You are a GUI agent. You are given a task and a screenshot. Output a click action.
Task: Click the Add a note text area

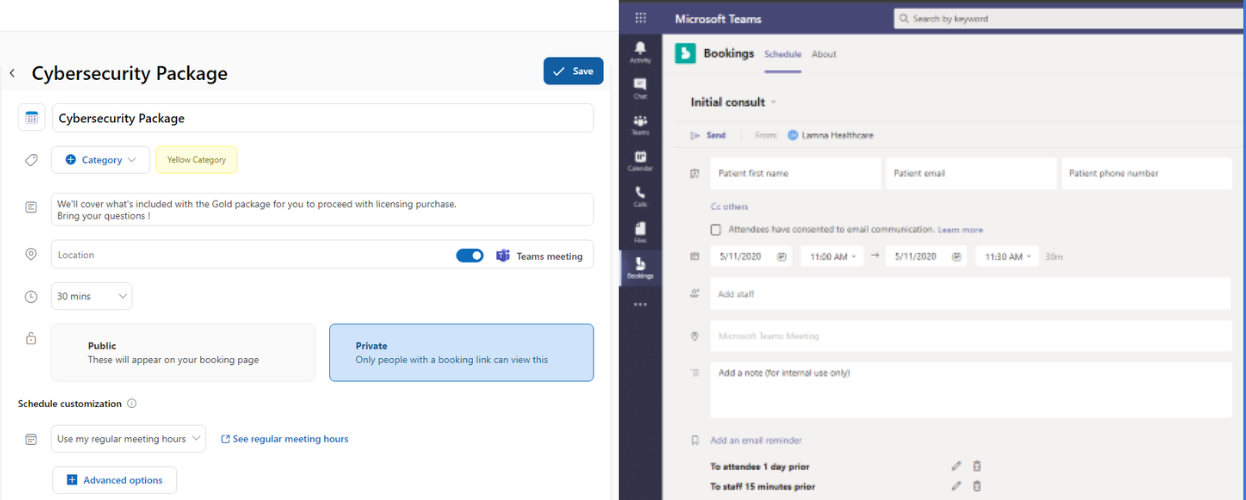pyautogui.click(x=971, y=390)
